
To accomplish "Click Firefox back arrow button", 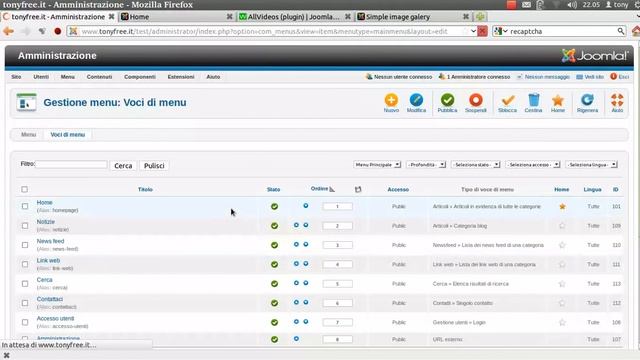I will click(9, 31).
